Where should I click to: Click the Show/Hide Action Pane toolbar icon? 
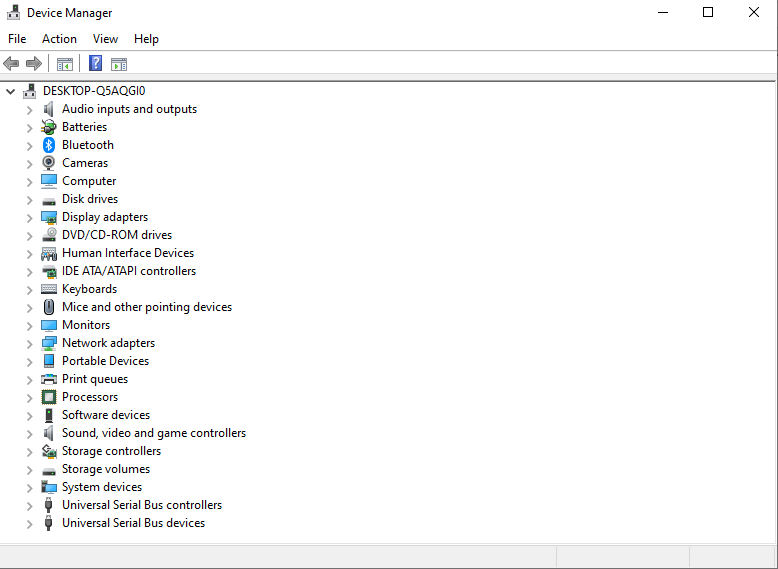click(x=119, y=64)
